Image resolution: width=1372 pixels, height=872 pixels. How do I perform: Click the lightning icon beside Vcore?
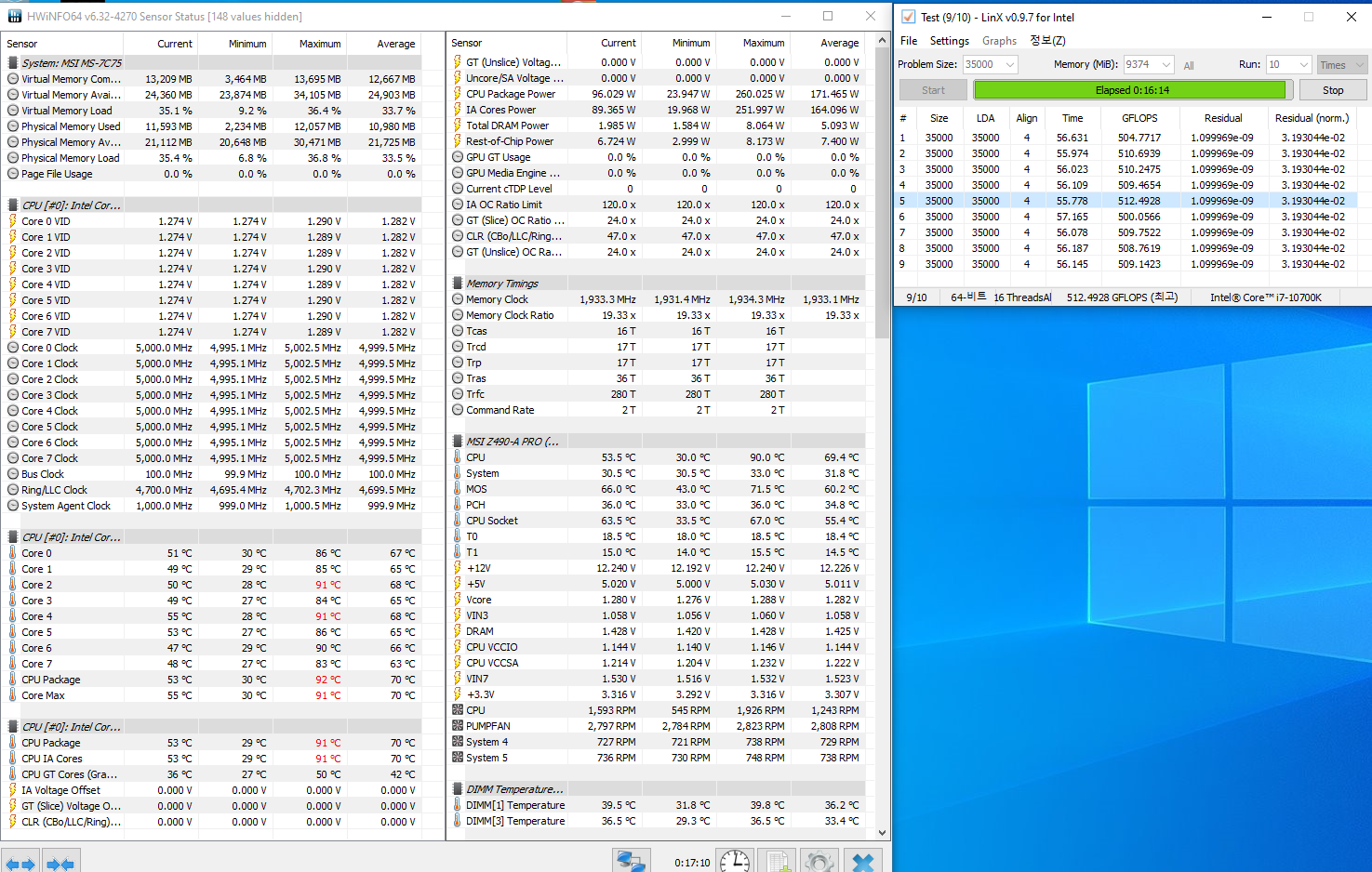[458, 600]
